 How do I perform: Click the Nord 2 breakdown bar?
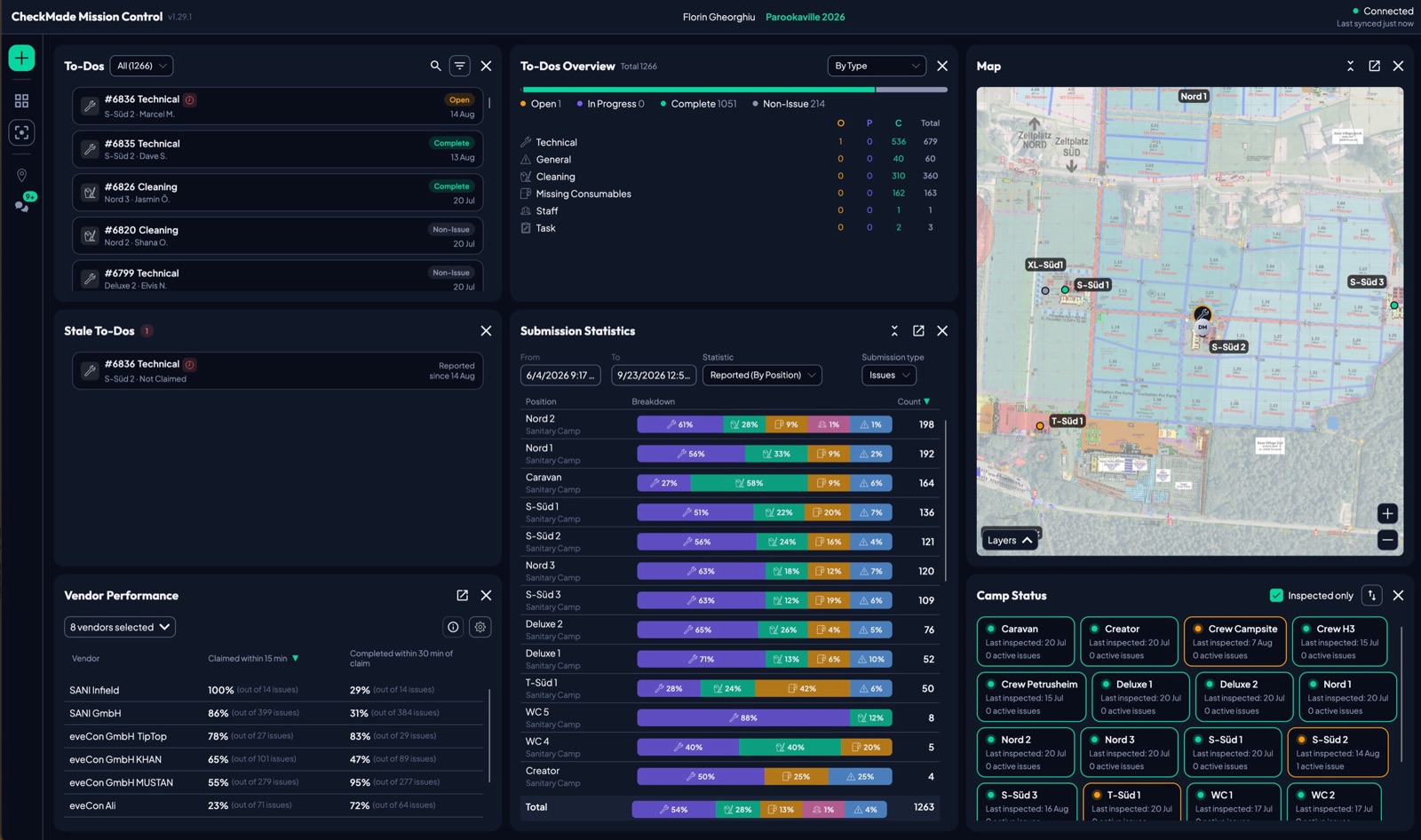click(765, 424)
